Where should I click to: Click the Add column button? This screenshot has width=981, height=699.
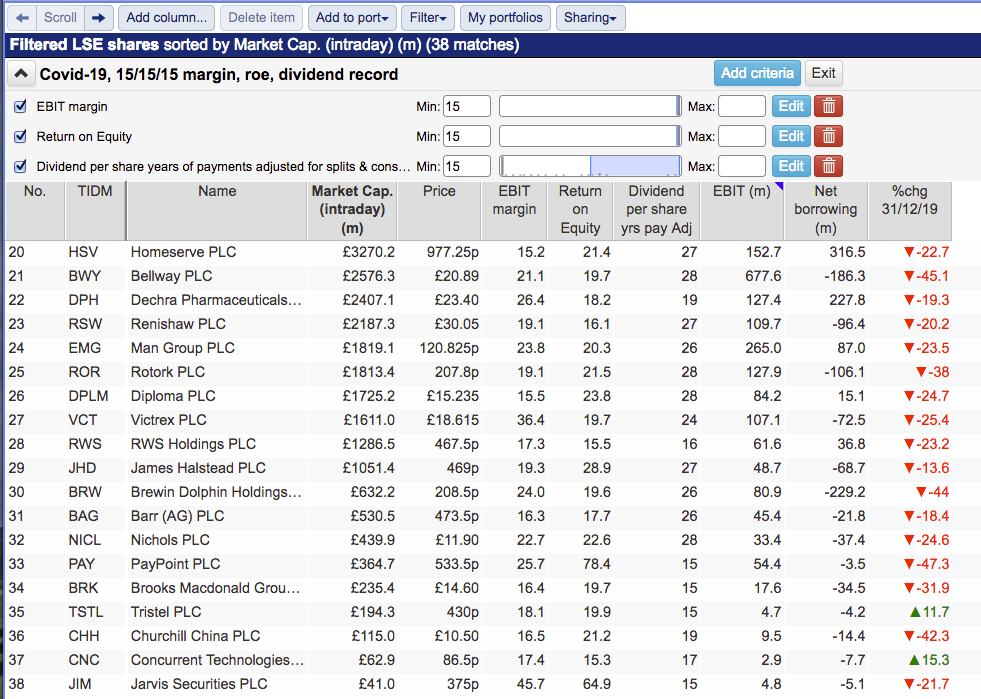tap(166, 18)
